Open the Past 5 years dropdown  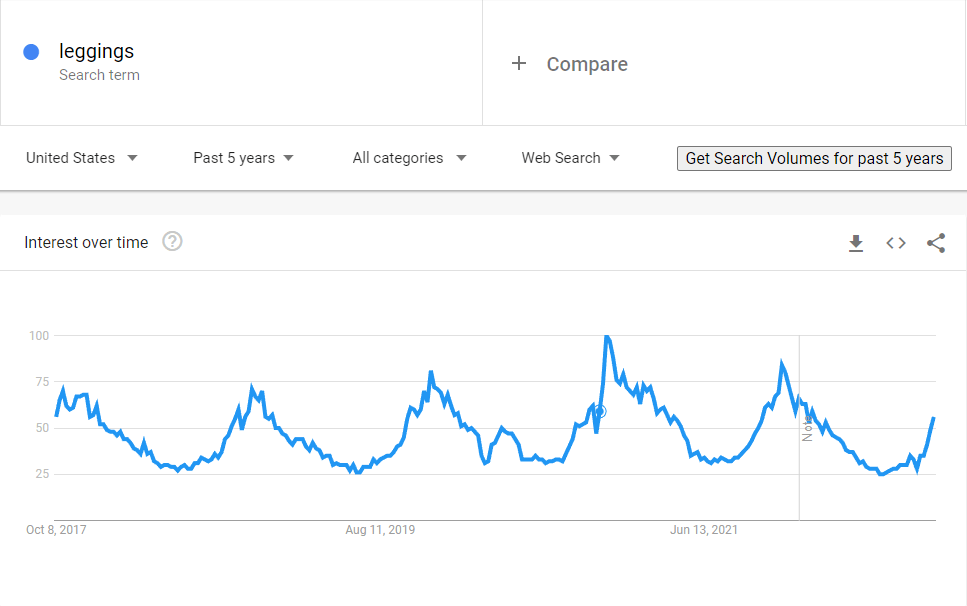click(243, 158)
